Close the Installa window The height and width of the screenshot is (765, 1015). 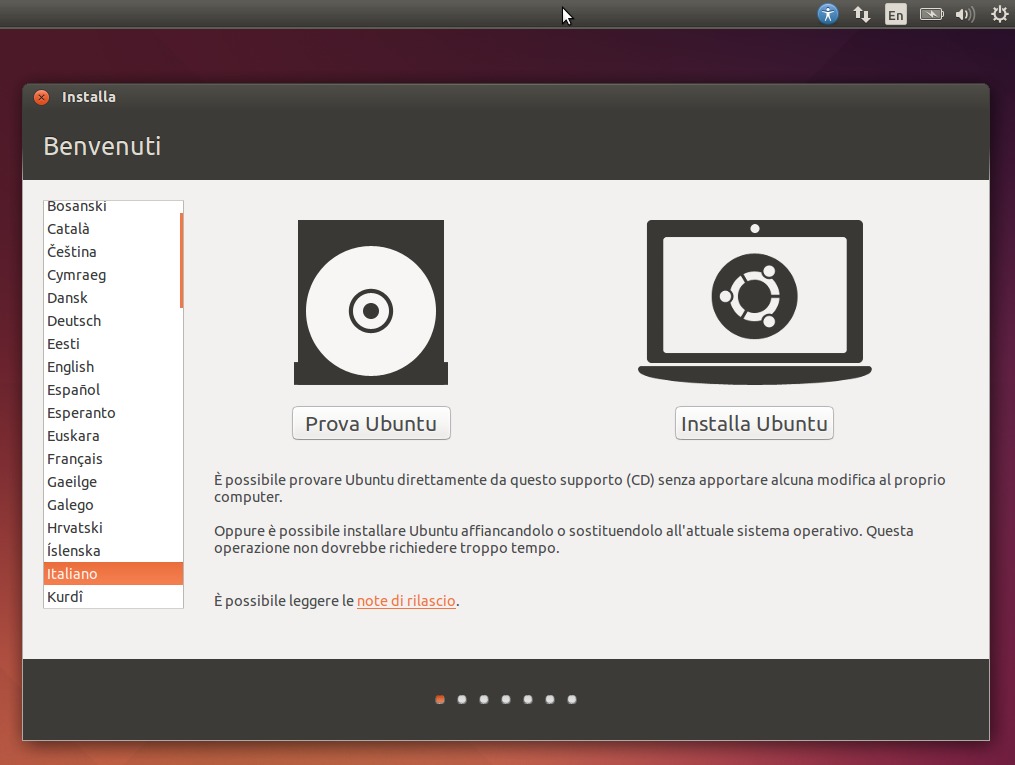41,97
